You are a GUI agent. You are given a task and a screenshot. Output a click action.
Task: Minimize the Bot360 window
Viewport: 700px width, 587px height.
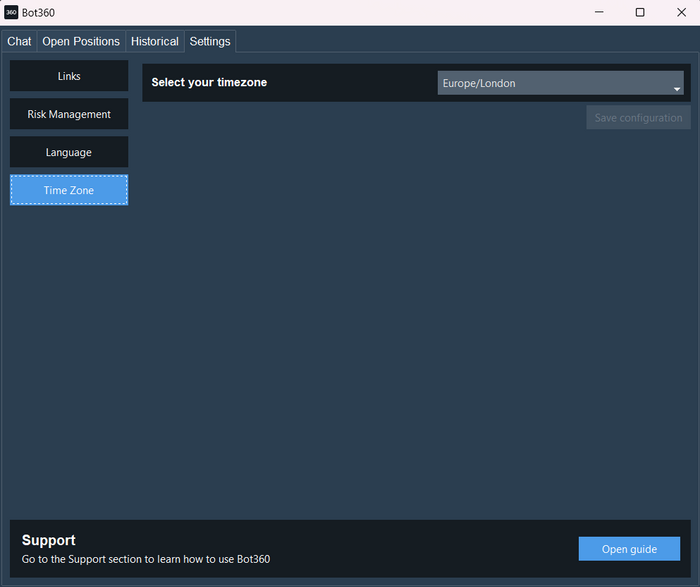point(599,12)
